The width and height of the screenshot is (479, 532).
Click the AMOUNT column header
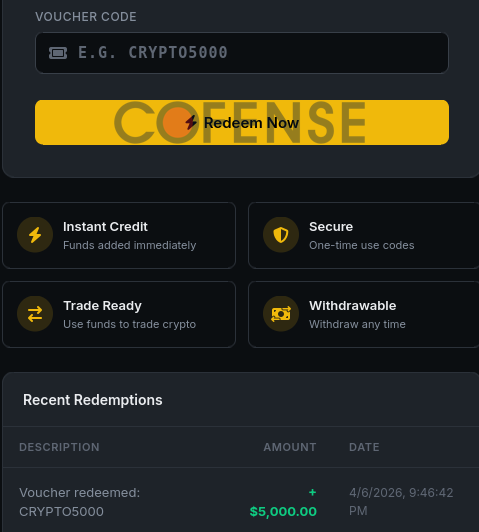click(x=290, y=447)
